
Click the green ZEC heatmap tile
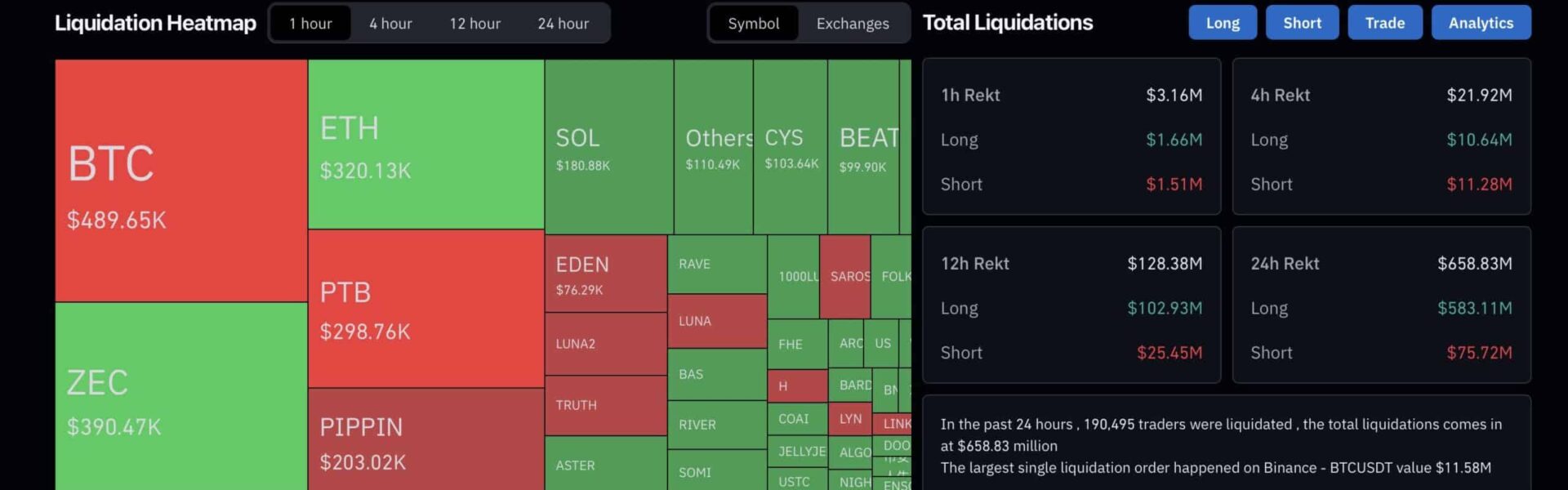[180, 396]
